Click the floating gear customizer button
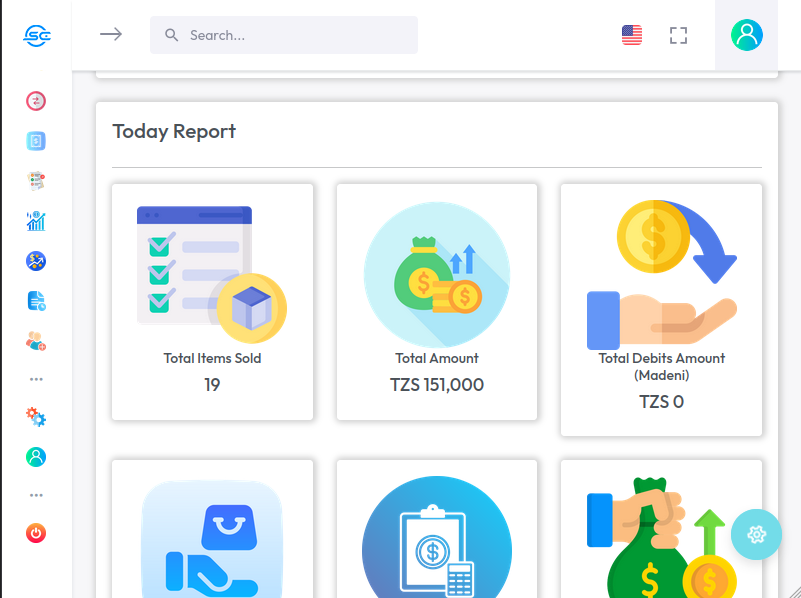The image size is (801, 598). 756,534
